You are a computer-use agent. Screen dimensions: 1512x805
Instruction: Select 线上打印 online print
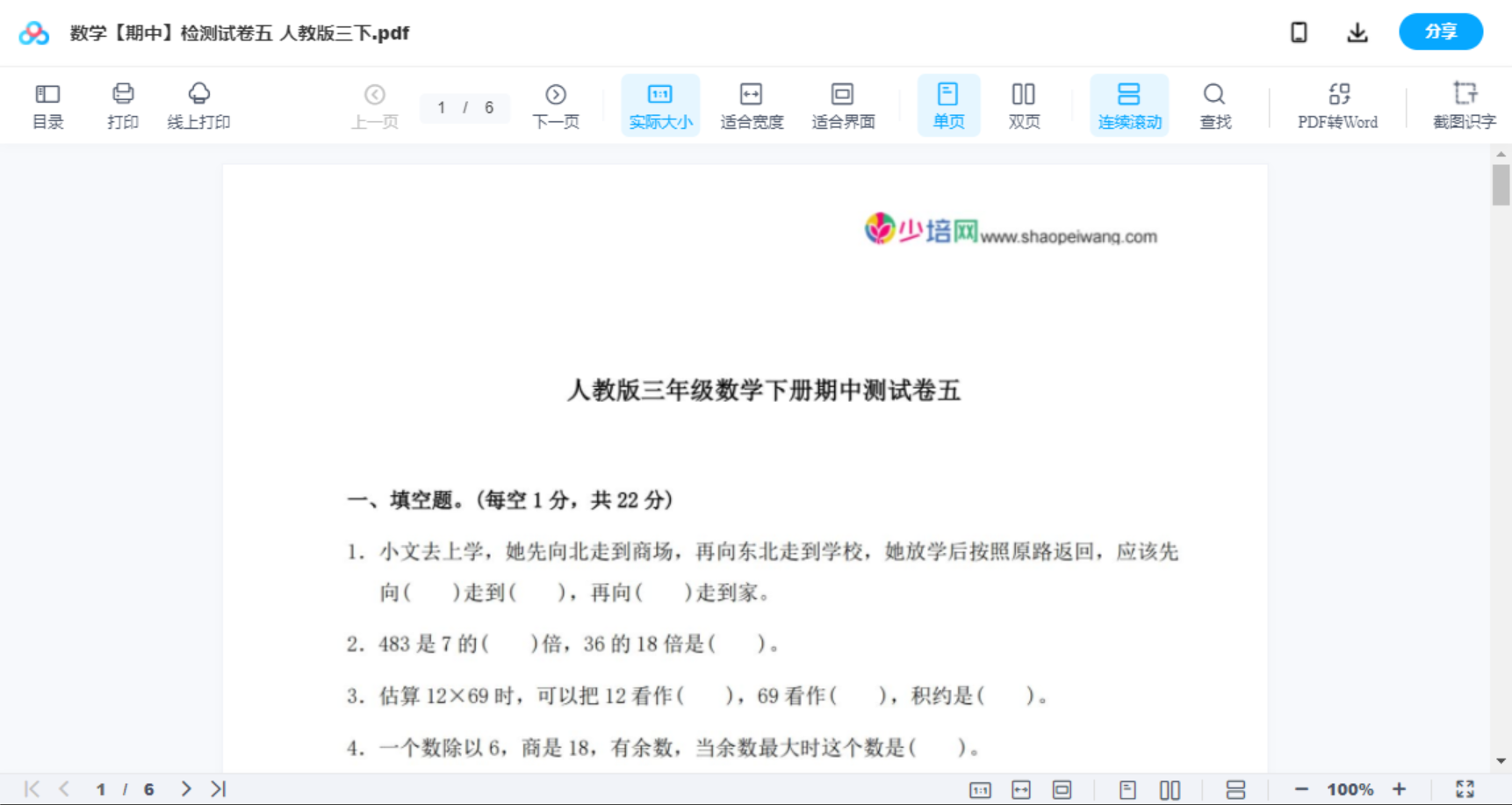[x=199, y=104]
